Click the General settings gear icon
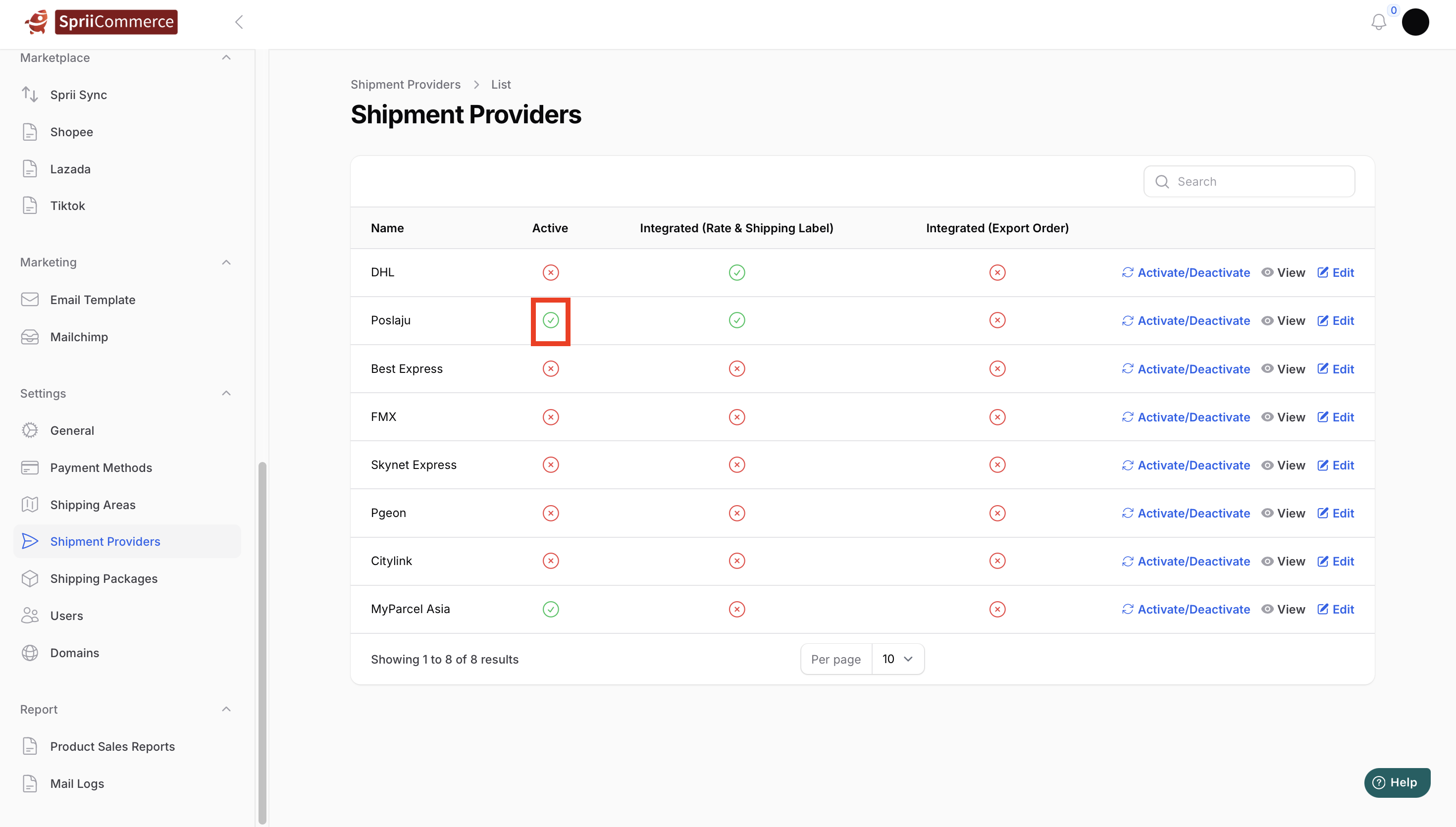The width and height of the screenshot is (1456, 827). (x=30, y=430)
